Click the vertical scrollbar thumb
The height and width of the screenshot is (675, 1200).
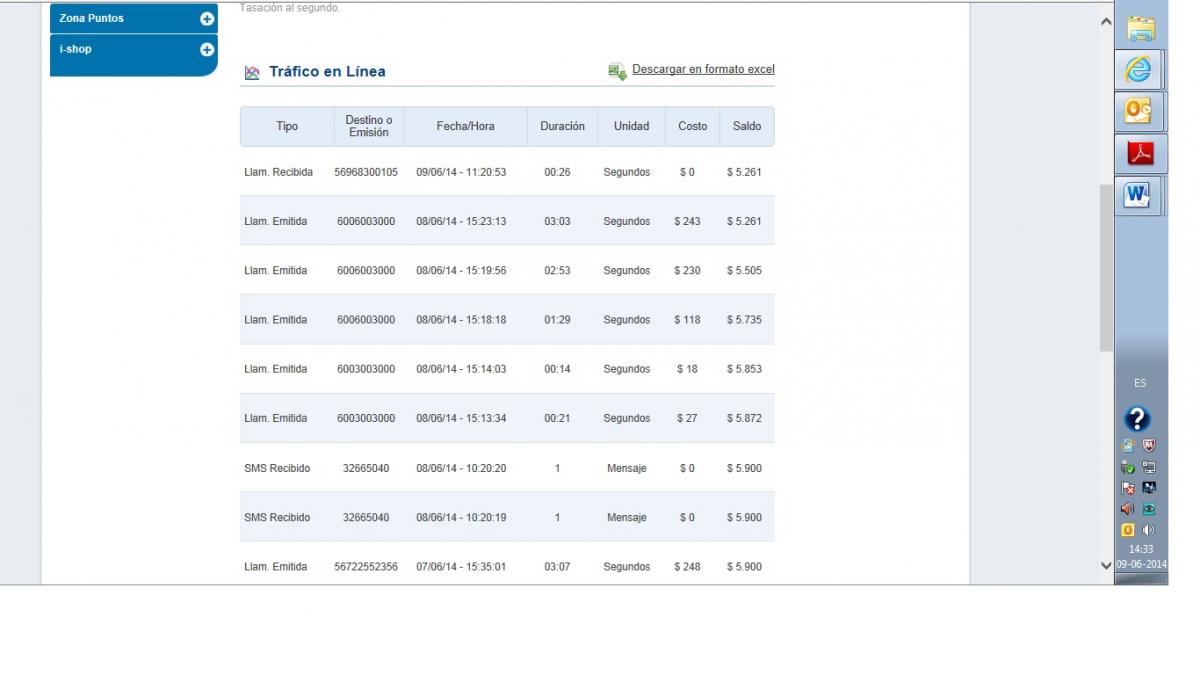(1106, 267)
